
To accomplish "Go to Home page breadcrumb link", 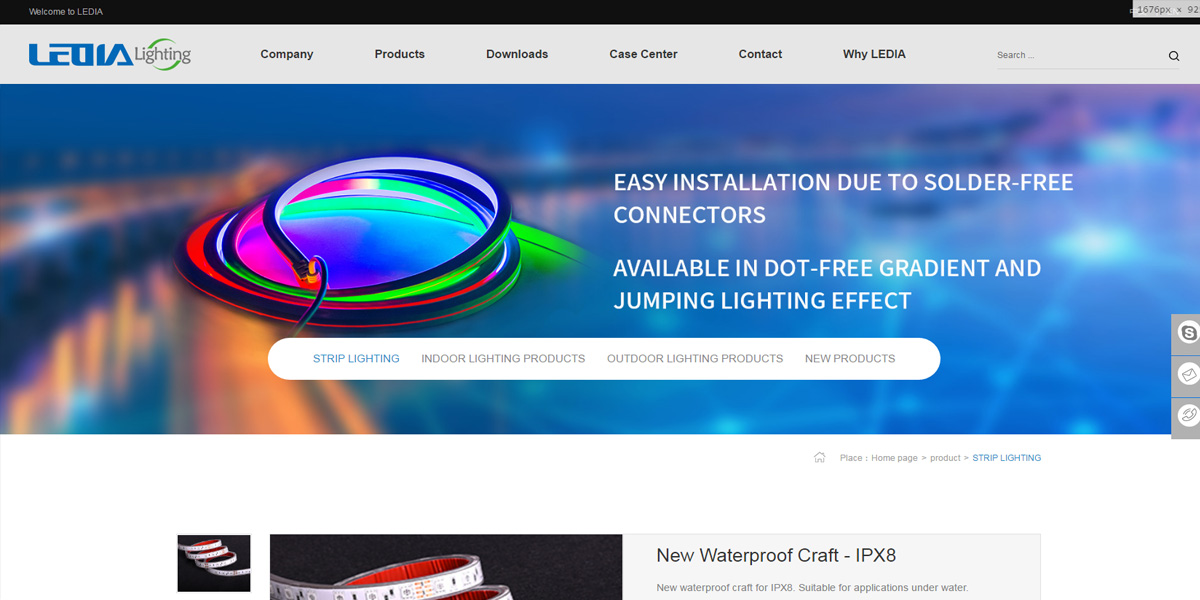I will 894,458.
